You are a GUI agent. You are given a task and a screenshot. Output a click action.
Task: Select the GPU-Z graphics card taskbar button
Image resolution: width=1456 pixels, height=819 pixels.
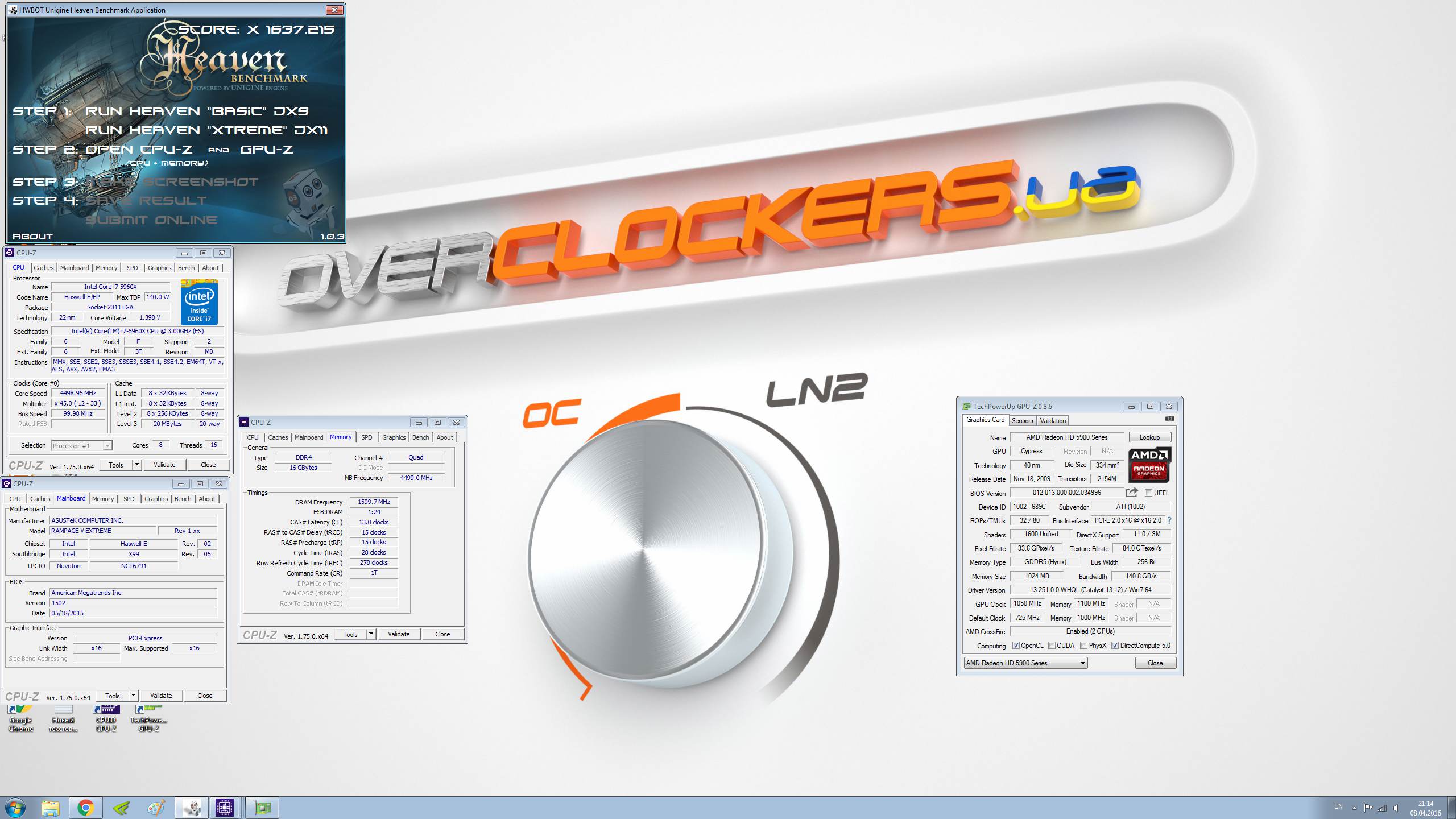tap(262, 808)
